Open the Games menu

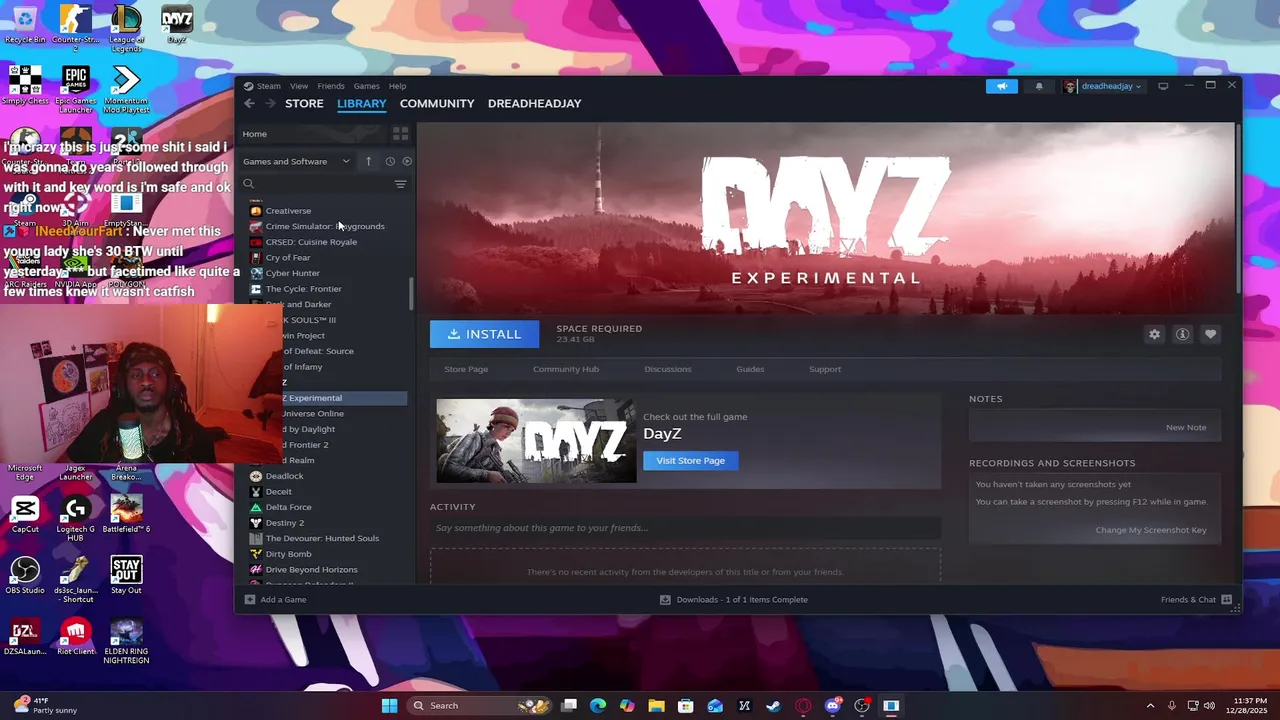click(367, 86)
